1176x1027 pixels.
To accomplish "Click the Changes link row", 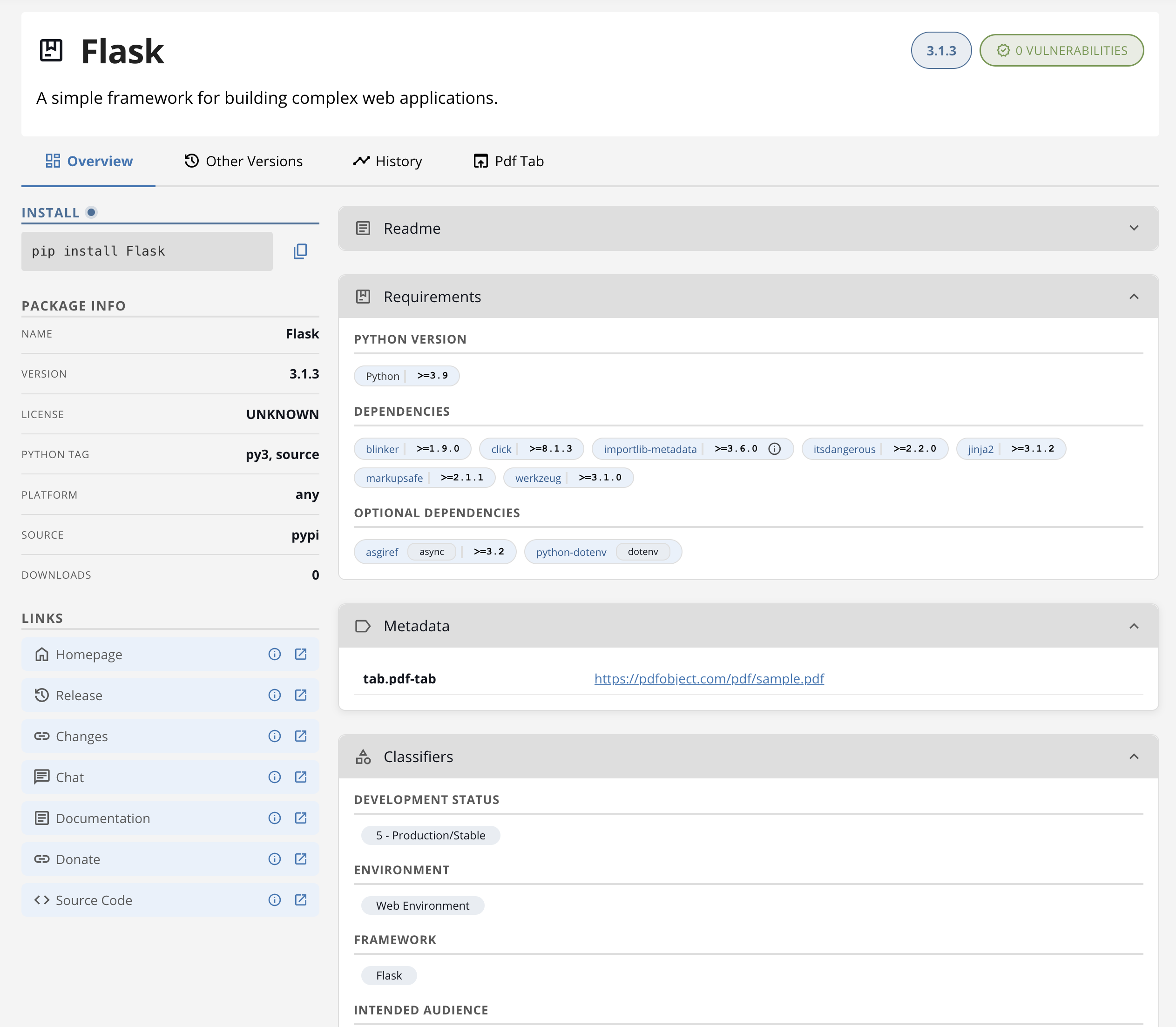I will point(170,736).
